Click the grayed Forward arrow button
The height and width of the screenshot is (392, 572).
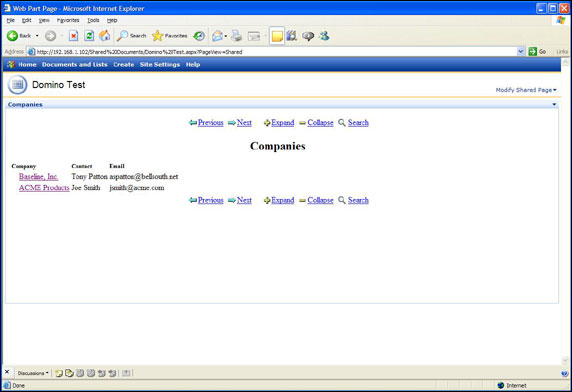tap(50, 36)
